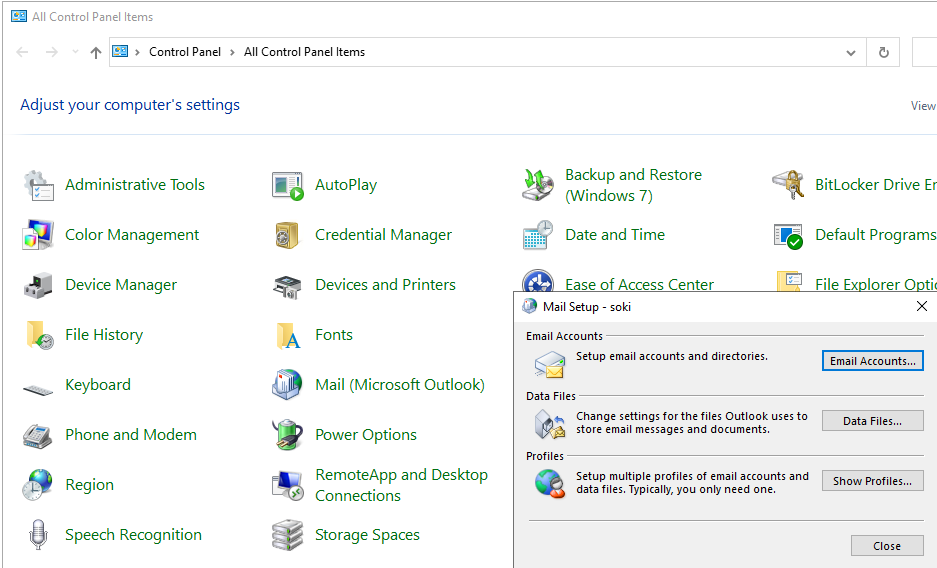
Task: Open the Fonts link
Action: point(334,335)
